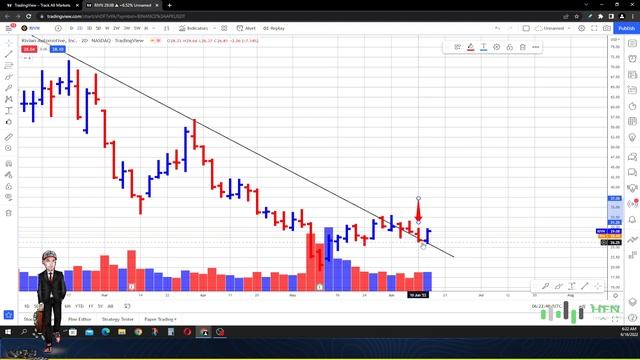Click the blue Publish button
The width and height of the screenshot is (640, 360).
click(627, 28)
